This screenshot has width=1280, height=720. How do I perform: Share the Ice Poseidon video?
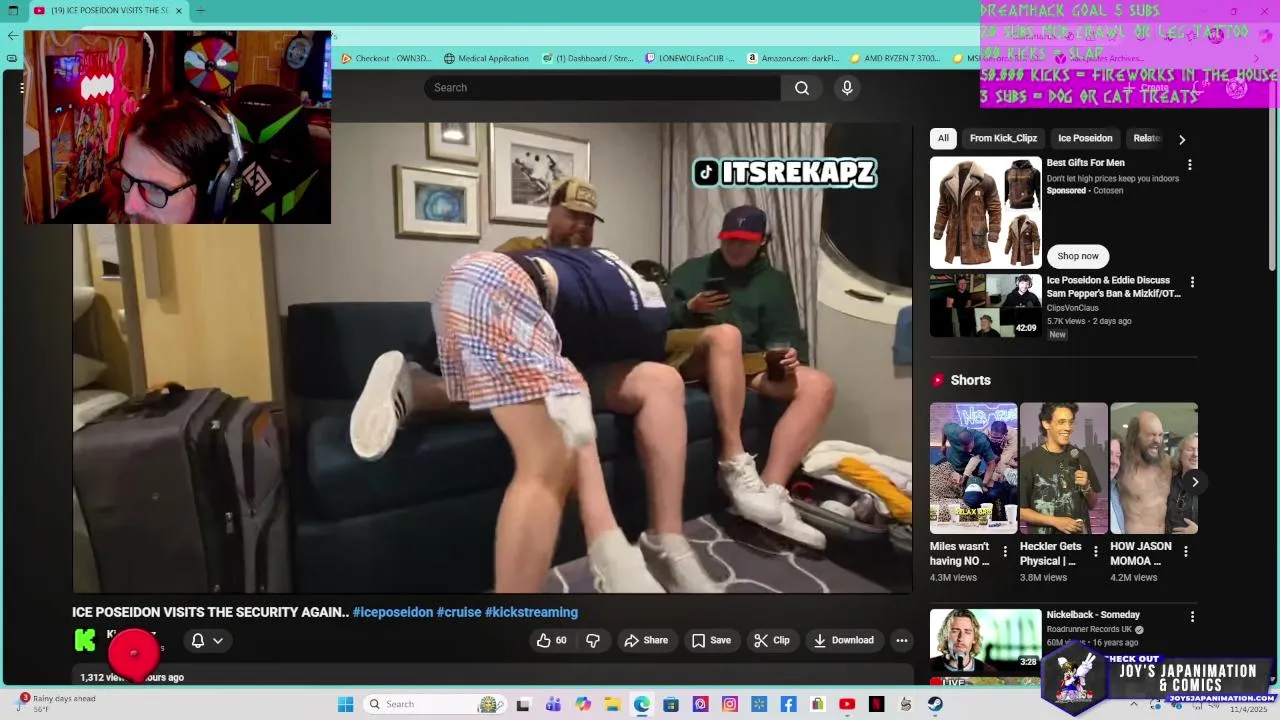coord(646,640)
